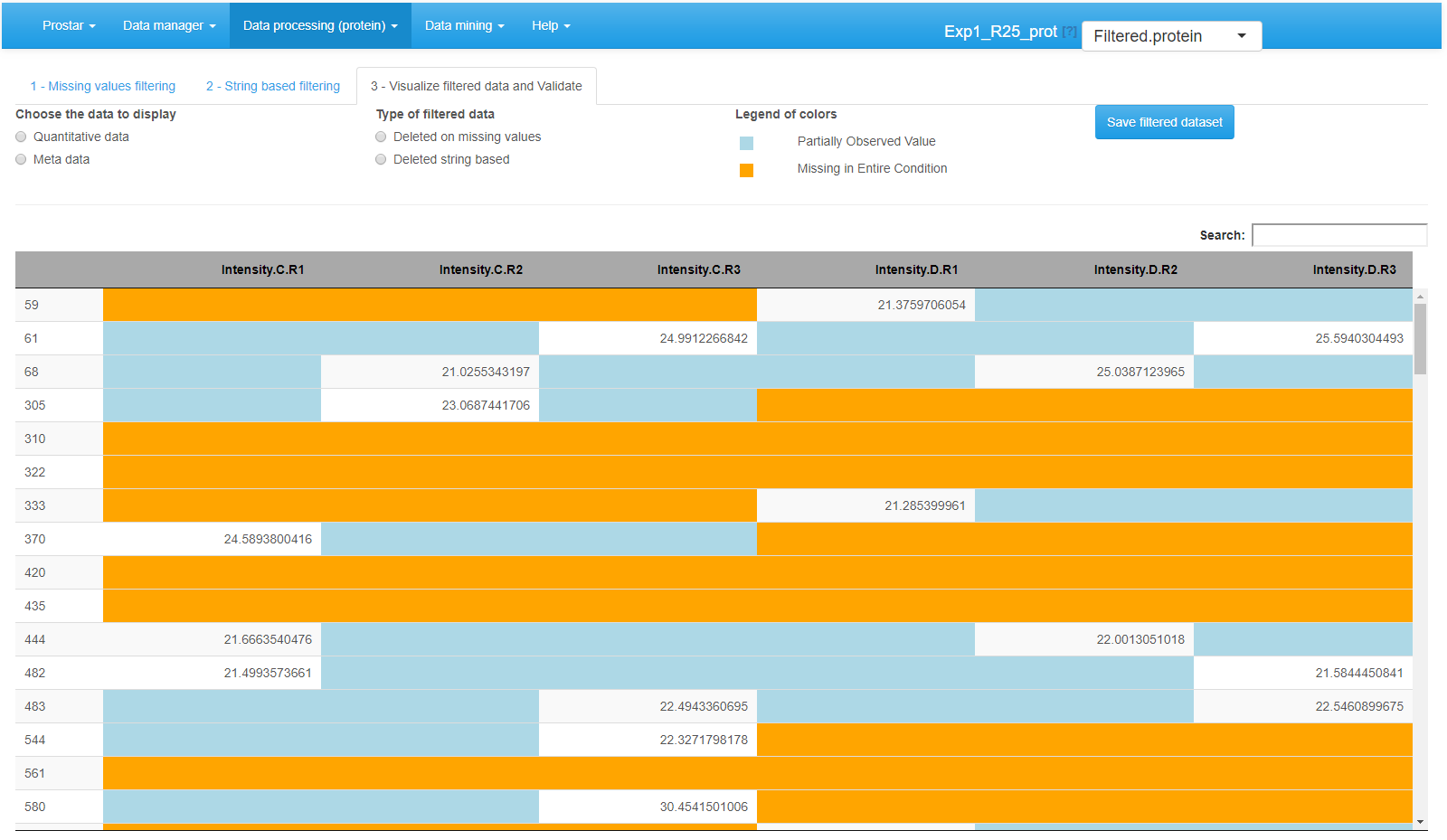The image size is (1447, 840).
Task: Open the "Data manager" menu
Action: pos(168,25)
